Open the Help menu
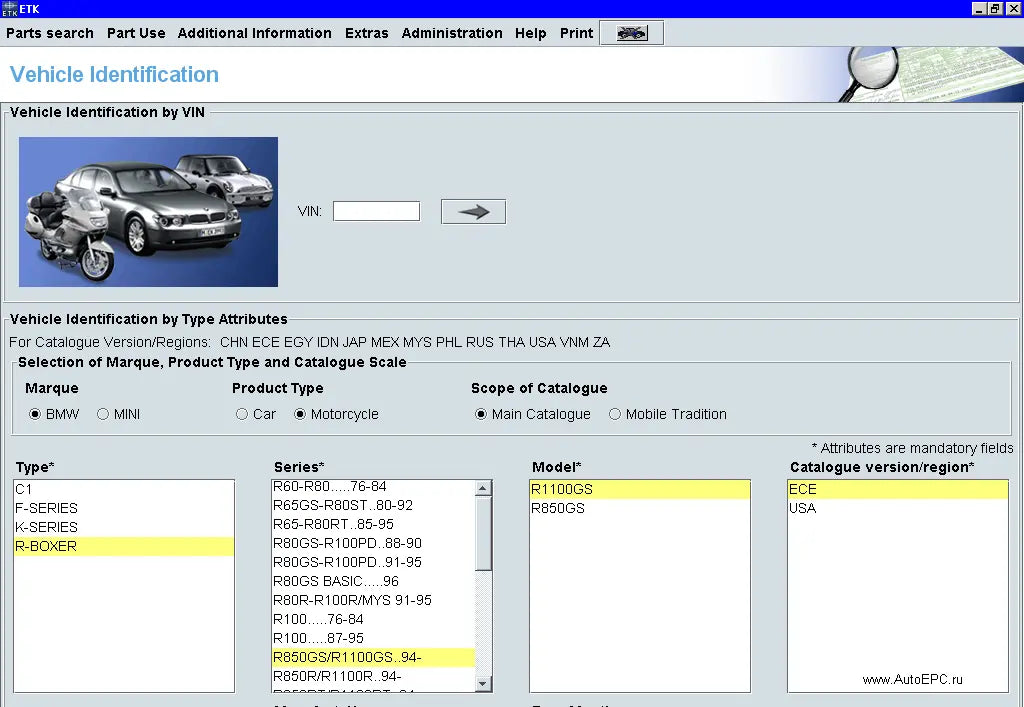The width and height of the screenshot is (1024, 707). tap(530, 33)
